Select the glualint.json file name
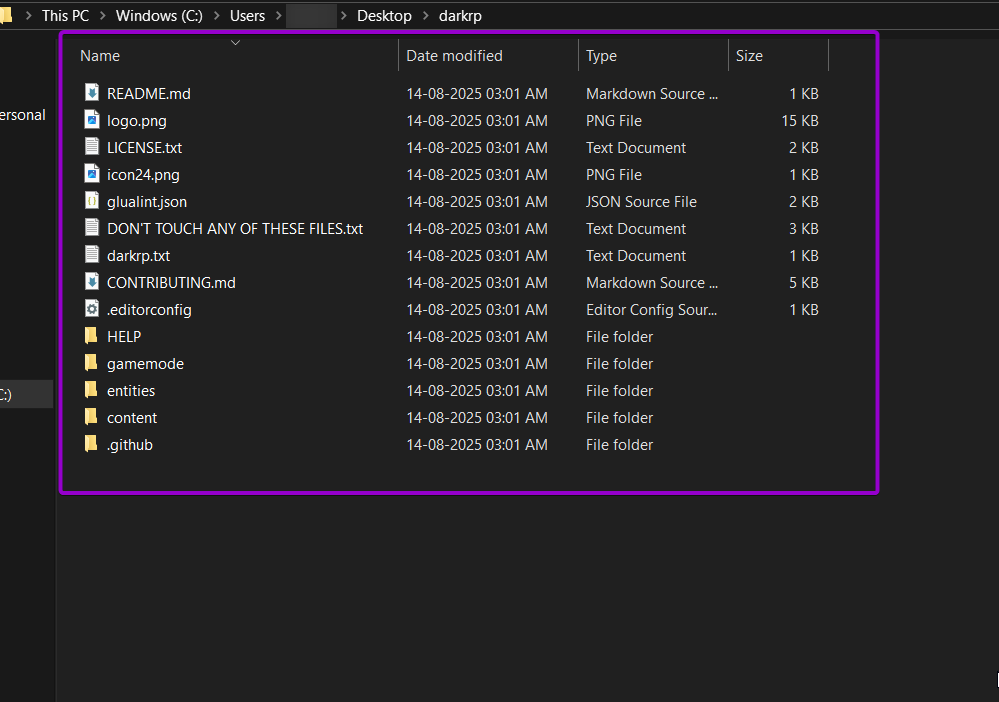 (147, 202)
